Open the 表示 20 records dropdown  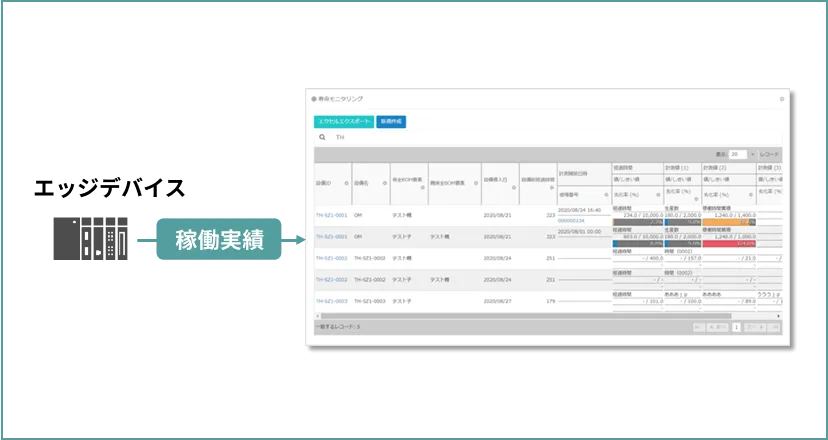click(x=737, y=154)
